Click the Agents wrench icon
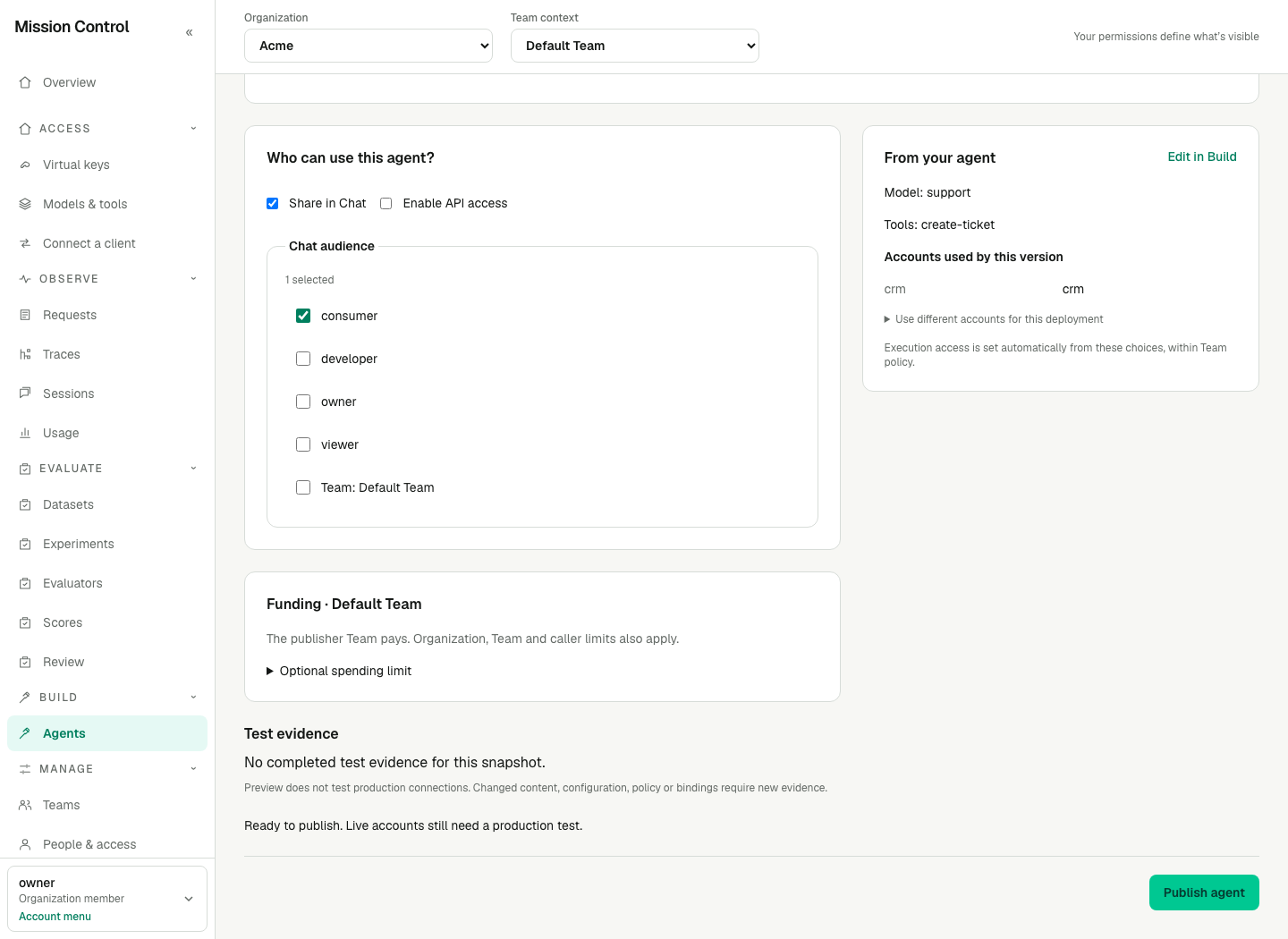This screenshot has width=1288, height=939. (x=25, y=733)
